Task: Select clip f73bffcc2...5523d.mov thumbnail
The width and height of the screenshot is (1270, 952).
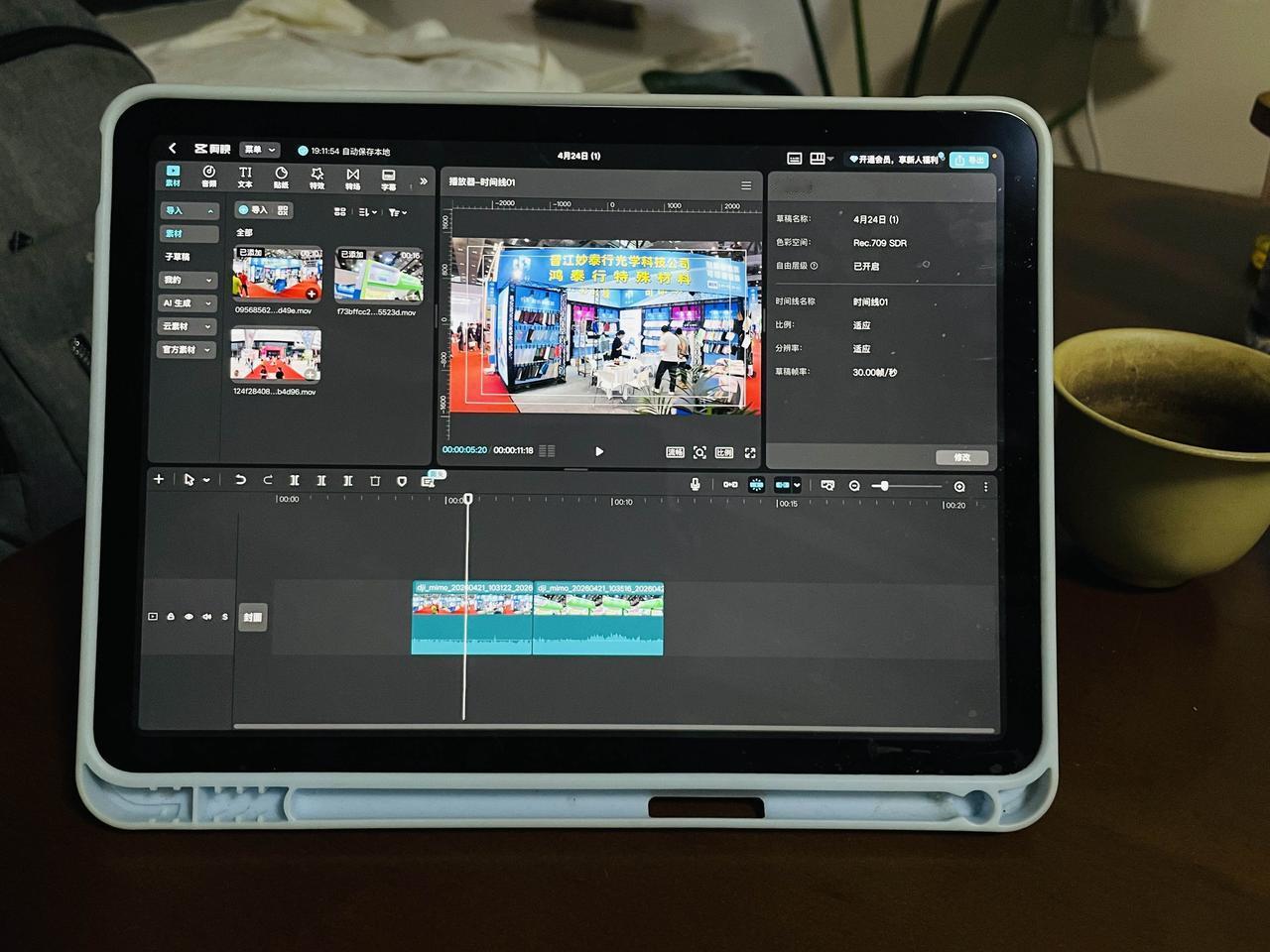Action: 379,275
